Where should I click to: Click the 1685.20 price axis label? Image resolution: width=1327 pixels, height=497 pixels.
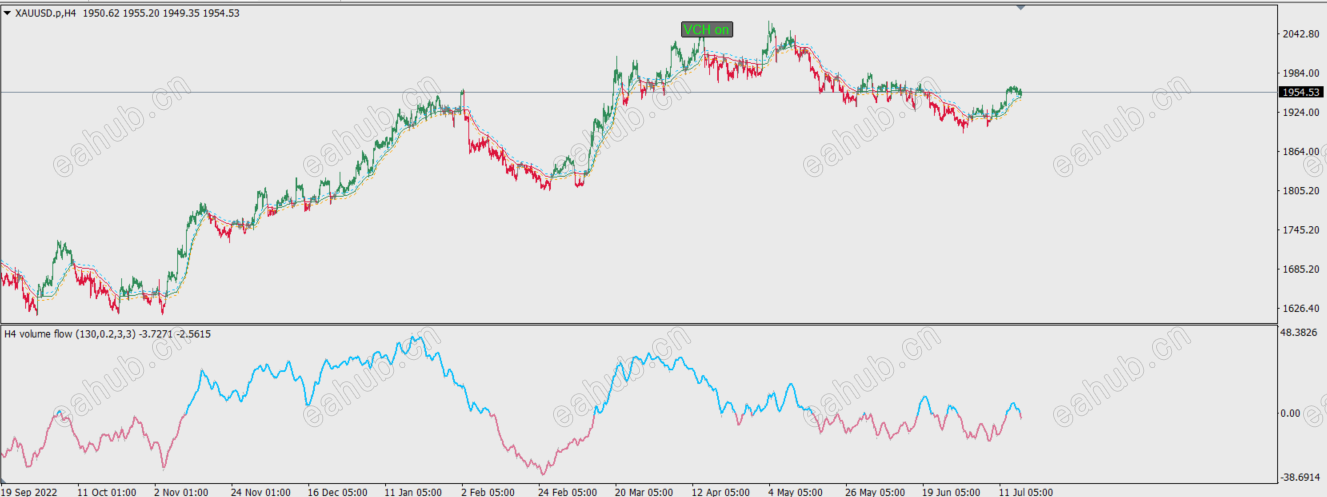point(1300,270)
